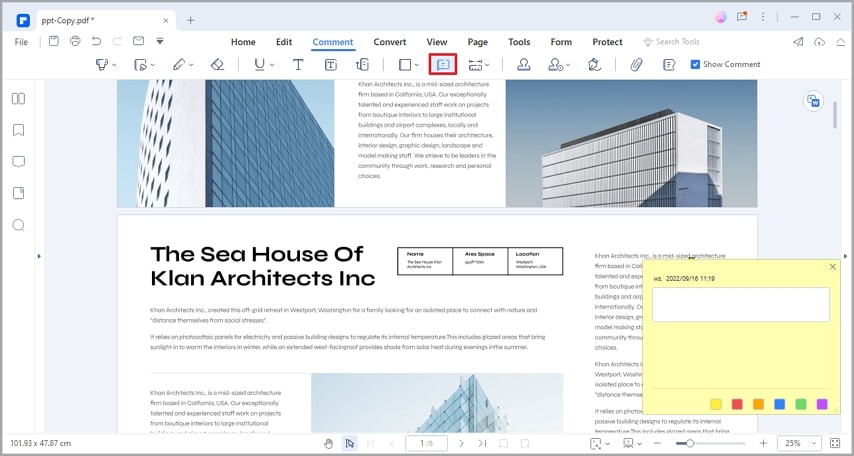Expand pencil tool options arrow
The width and height of the screenshot is (854, 456).
tap(191, 65)
